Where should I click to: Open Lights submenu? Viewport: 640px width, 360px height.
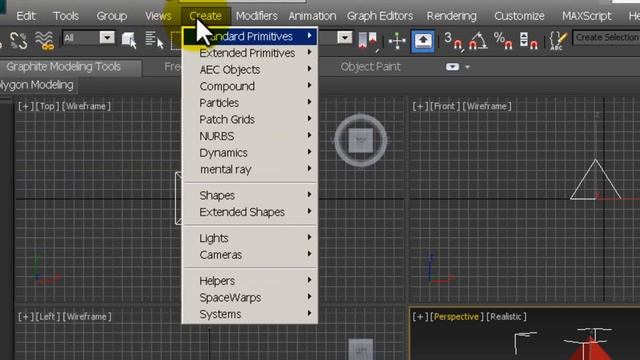click(250, 238)
